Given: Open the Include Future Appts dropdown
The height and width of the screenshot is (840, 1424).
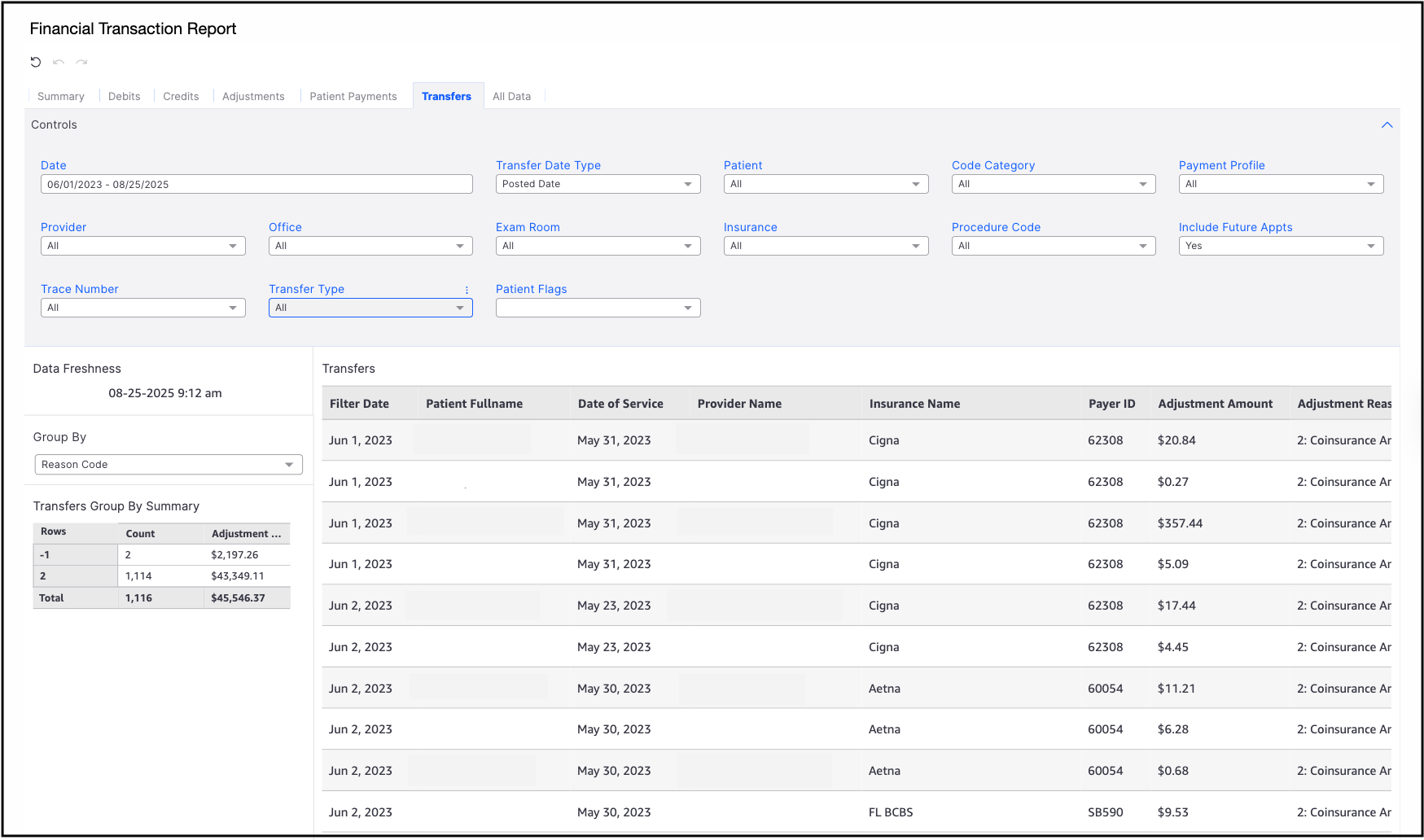Looking at the screenshot, I should pyautogui.click(x=1280, y=246).
